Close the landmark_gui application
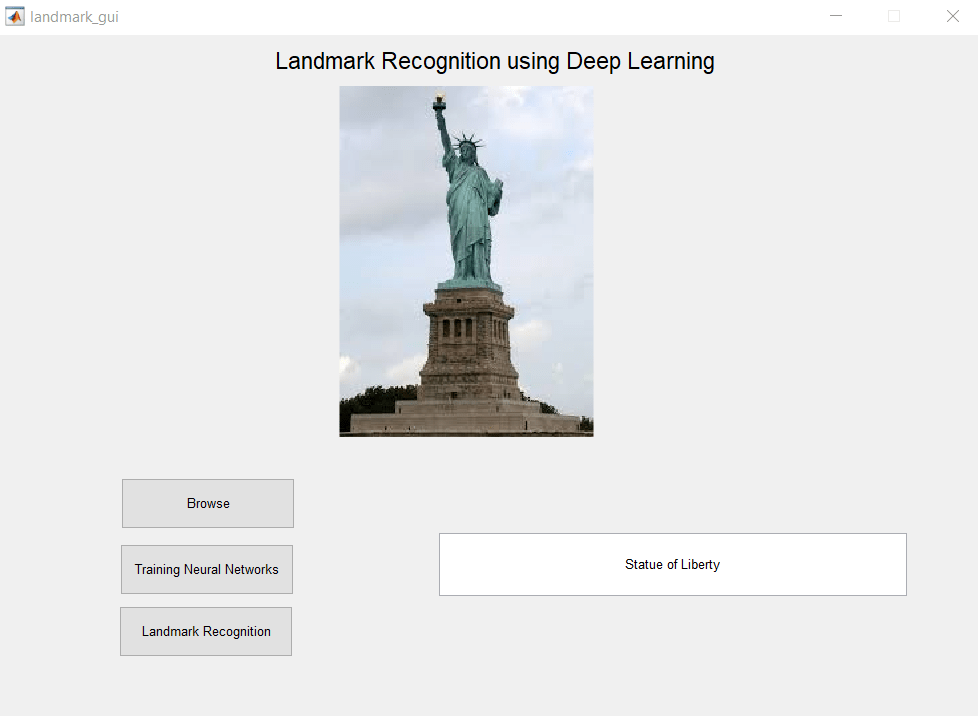The height and width of the screenshot is (716, 978). click(951, 16)
